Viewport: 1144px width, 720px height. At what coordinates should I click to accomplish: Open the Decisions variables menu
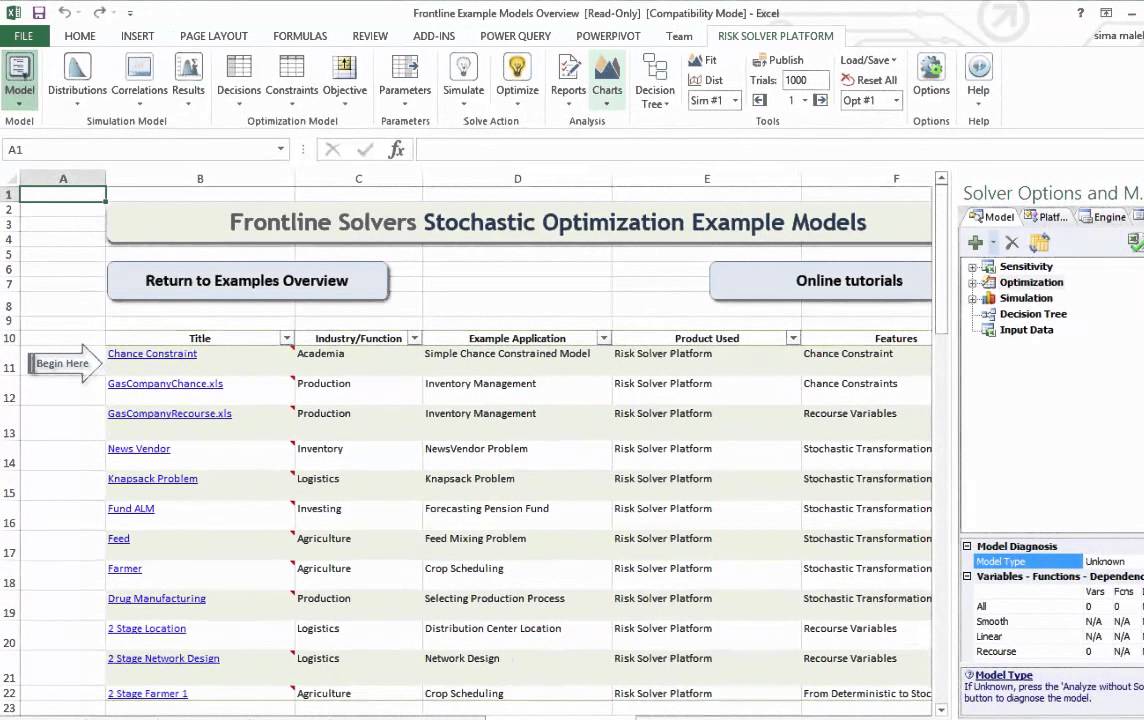pyautogui.click(x=239, y=80)
